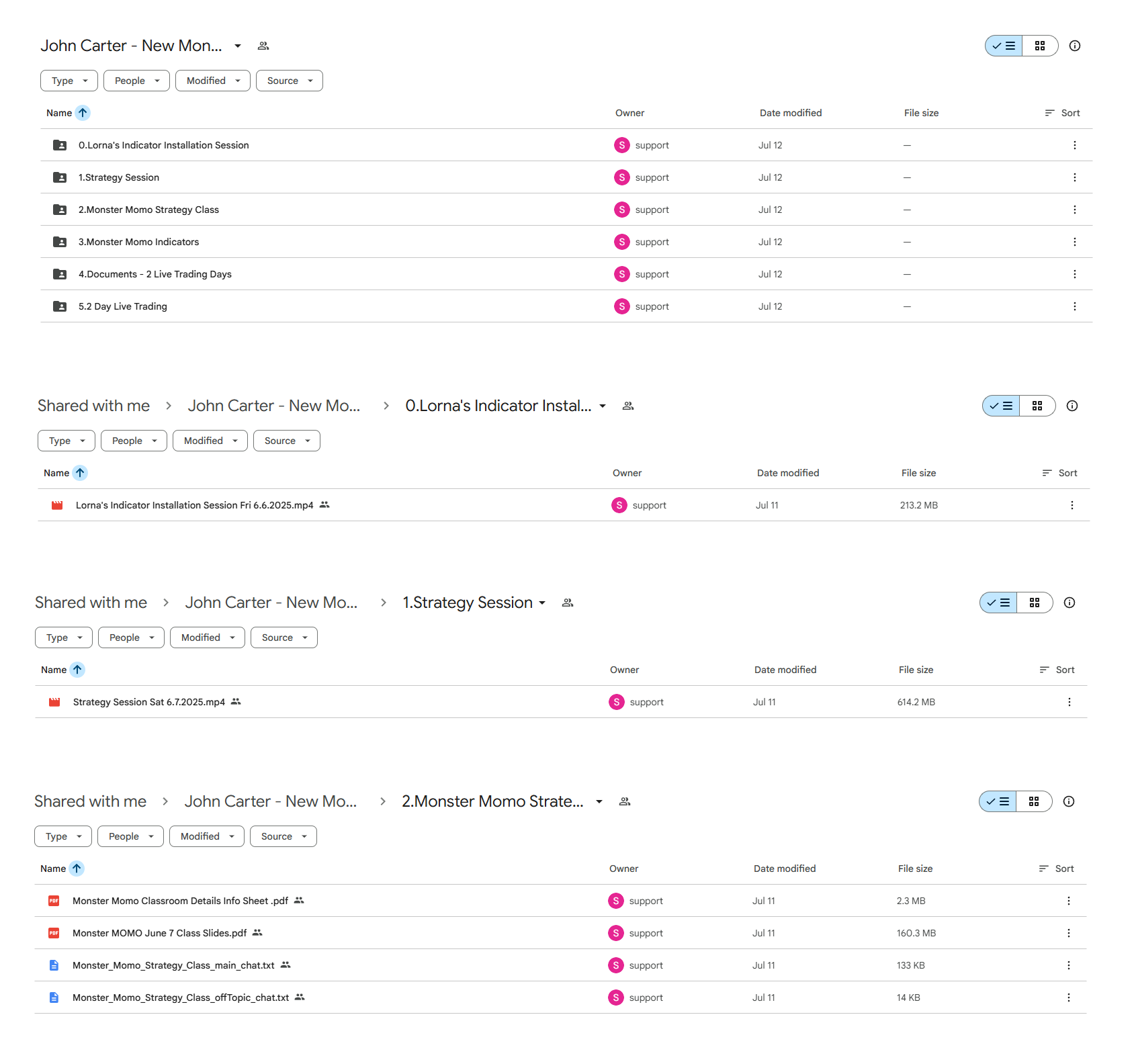Viewport: 1134px width, 1064px height.
Task: Click Sort button in 2.Monster Momo Strate... panel
Action: (x=1057, y=869)
